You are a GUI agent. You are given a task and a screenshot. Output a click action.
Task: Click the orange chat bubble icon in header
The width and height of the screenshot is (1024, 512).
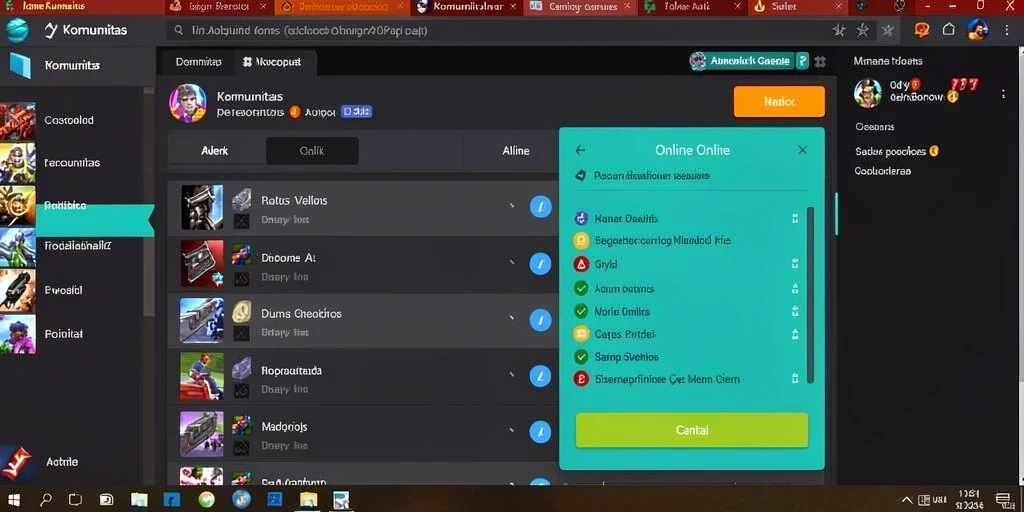pyautogui.click(x=922, y=29)
